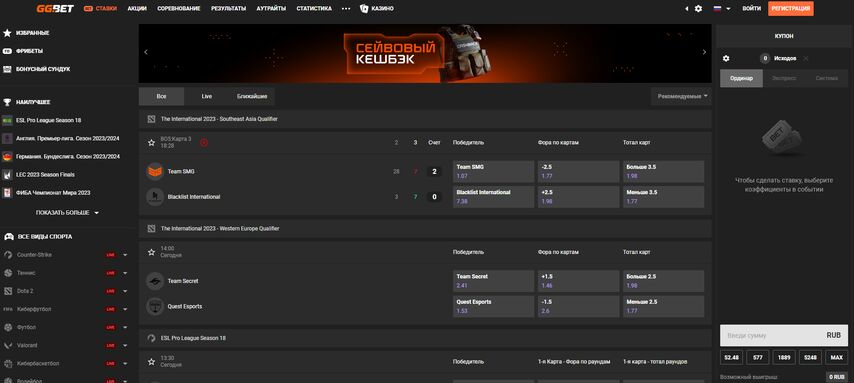Open the language flag dropdown
Viewport: 854px width, 383px height.
[x=722, y=9]
